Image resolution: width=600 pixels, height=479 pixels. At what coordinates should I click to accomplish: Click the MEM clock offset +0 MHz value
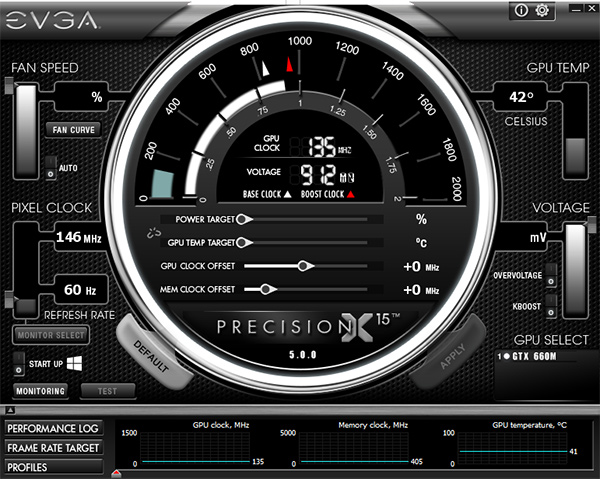coord(421,290)
